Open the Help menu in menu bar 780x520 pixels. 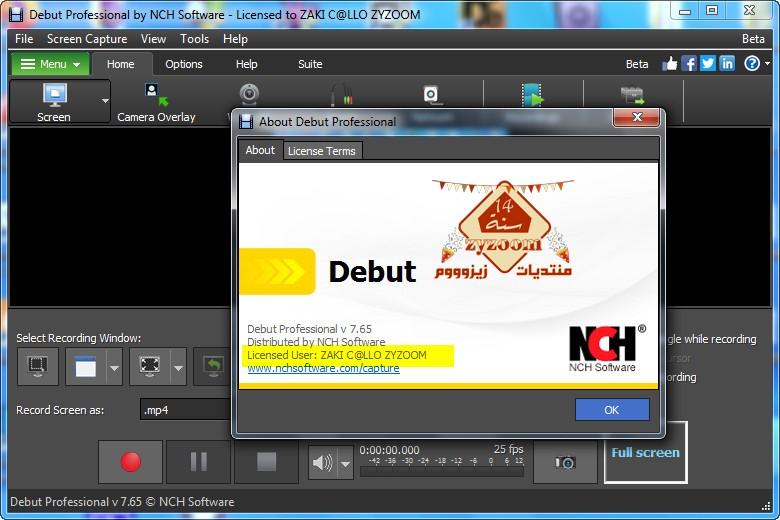point(235,39)
